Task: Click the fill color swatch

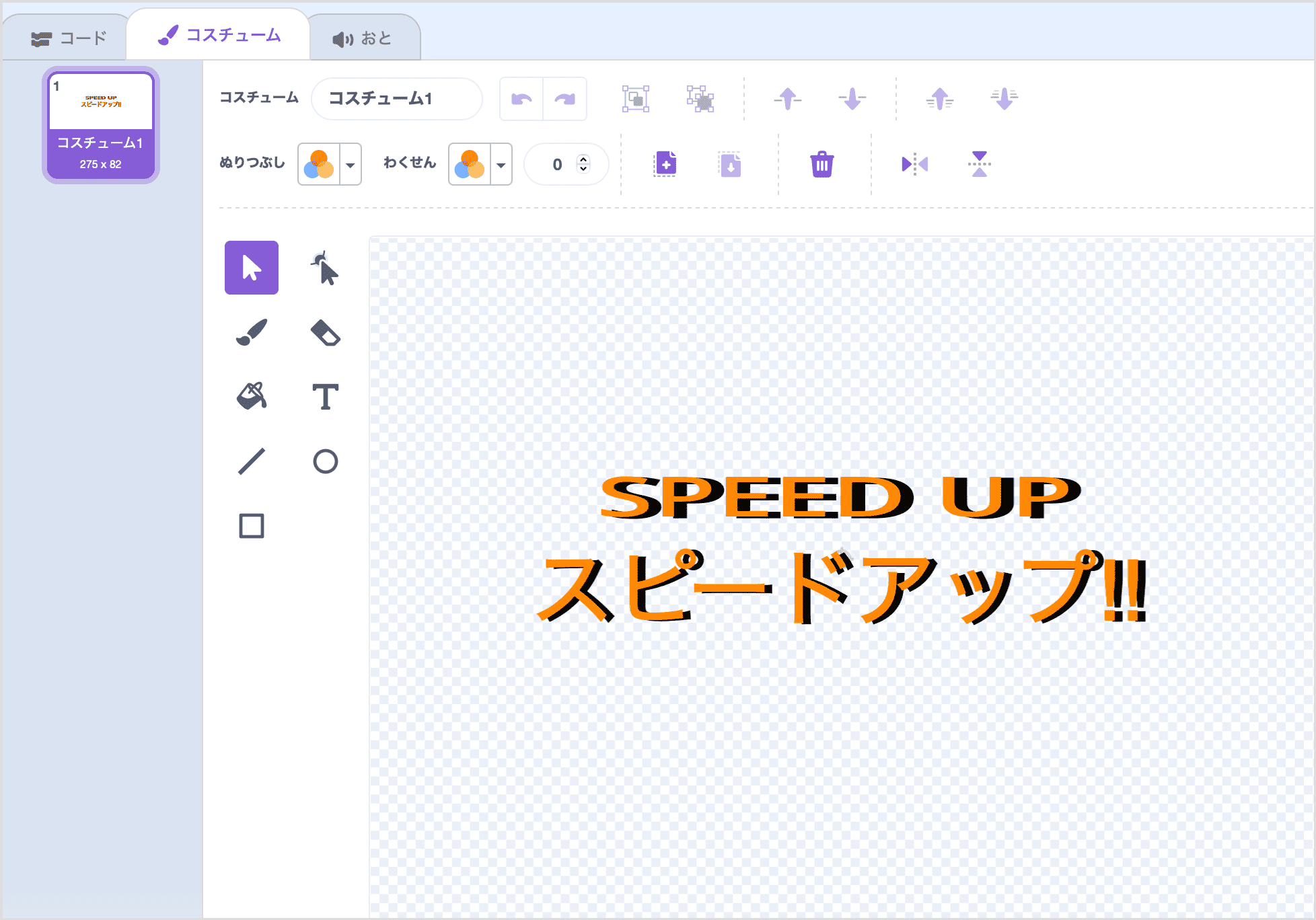Action: pos(320,164)
